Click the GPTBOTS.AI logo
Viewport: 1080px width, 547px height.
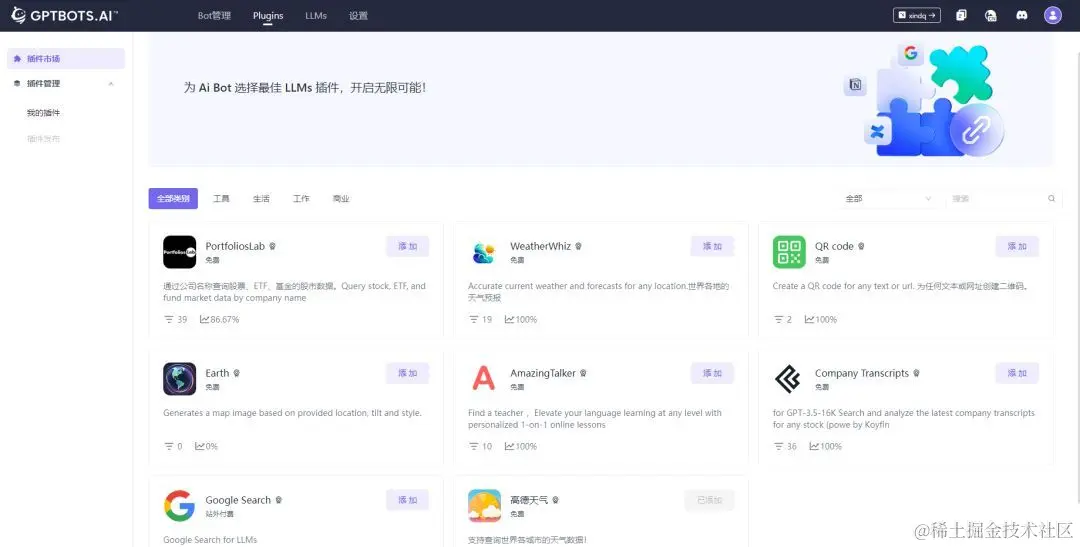pos(64,15)
